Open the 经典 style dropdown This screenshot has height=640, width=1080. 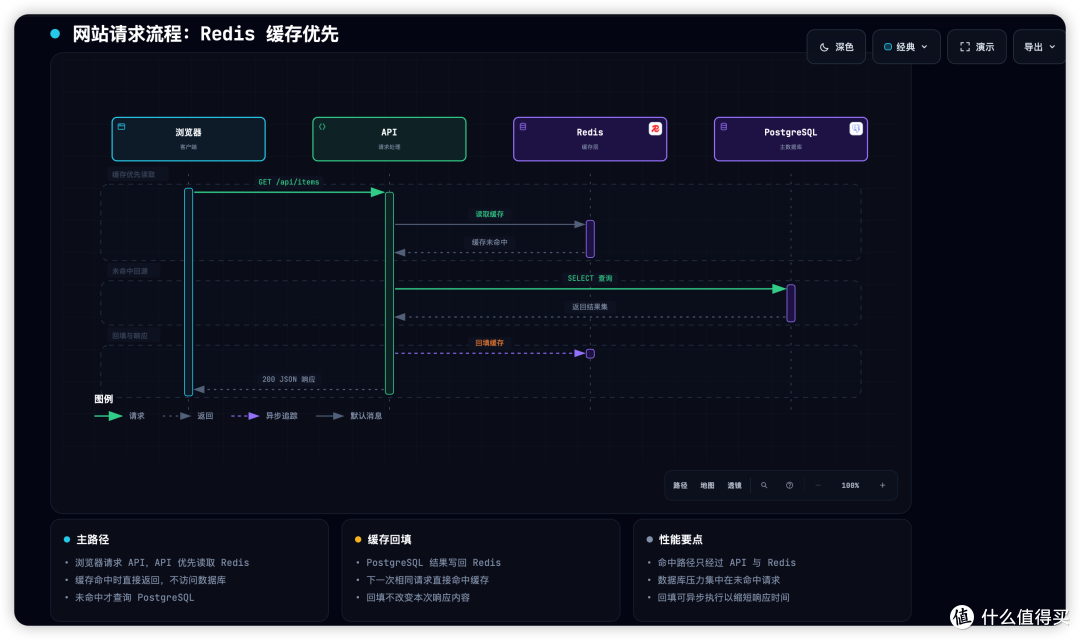tap(906, 47)
